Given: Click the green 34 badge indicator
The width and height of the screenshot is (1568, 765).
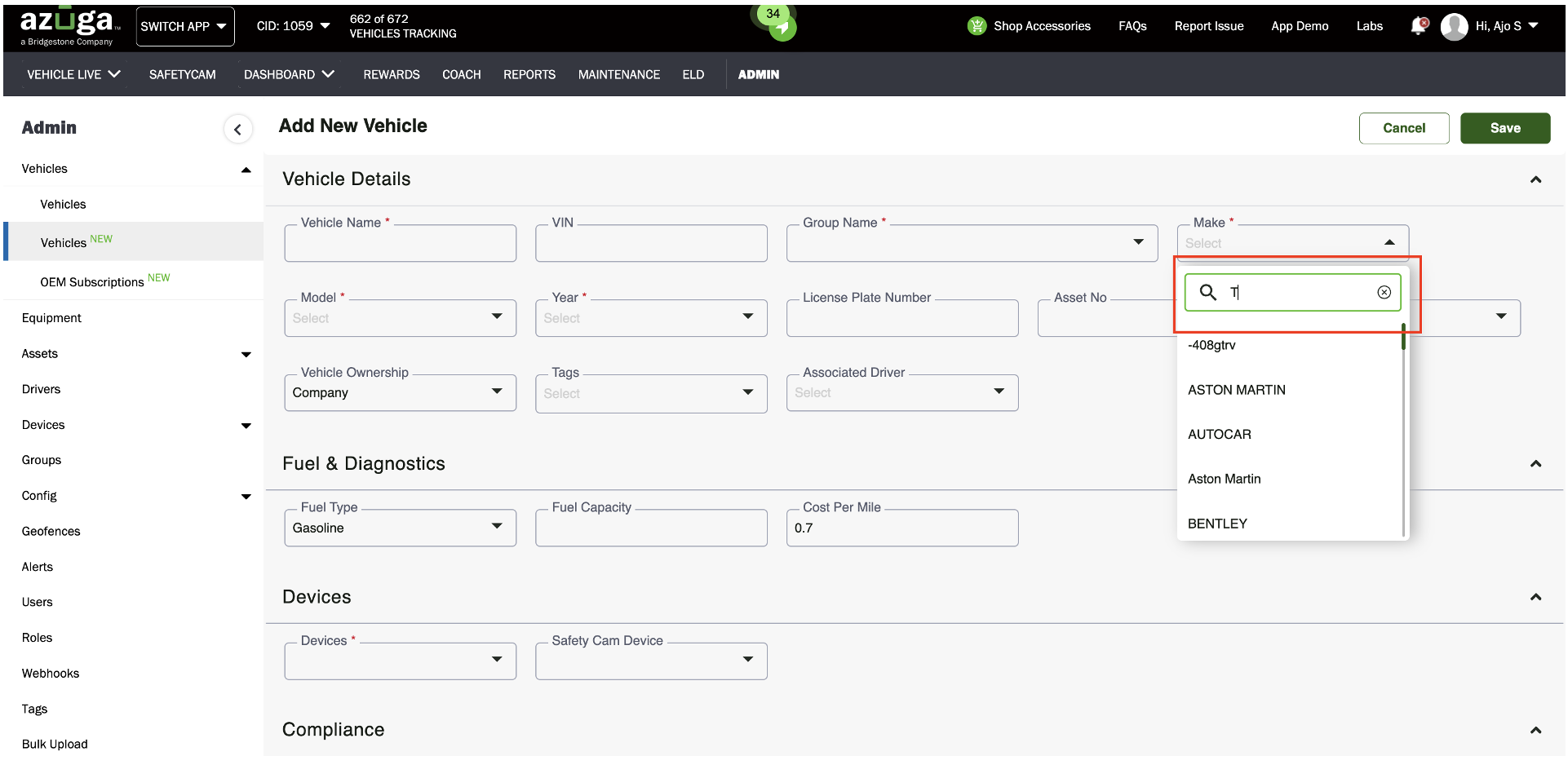Looking at the screenshot, I should 773,14.
